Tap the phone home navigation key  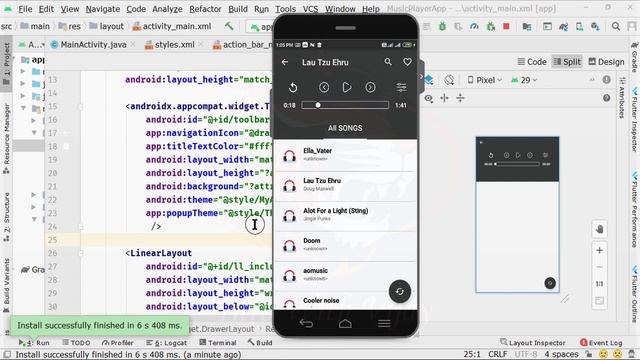[345, 324]
